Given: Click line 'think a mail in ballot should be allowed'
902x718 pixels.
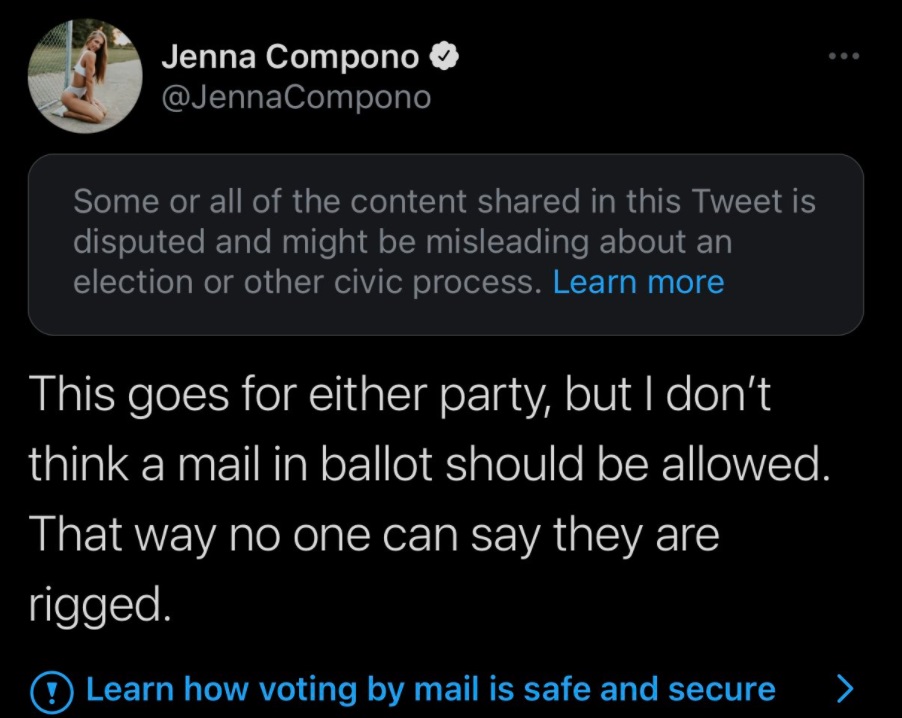Looking at the screenshot, I should coord(430,464).
